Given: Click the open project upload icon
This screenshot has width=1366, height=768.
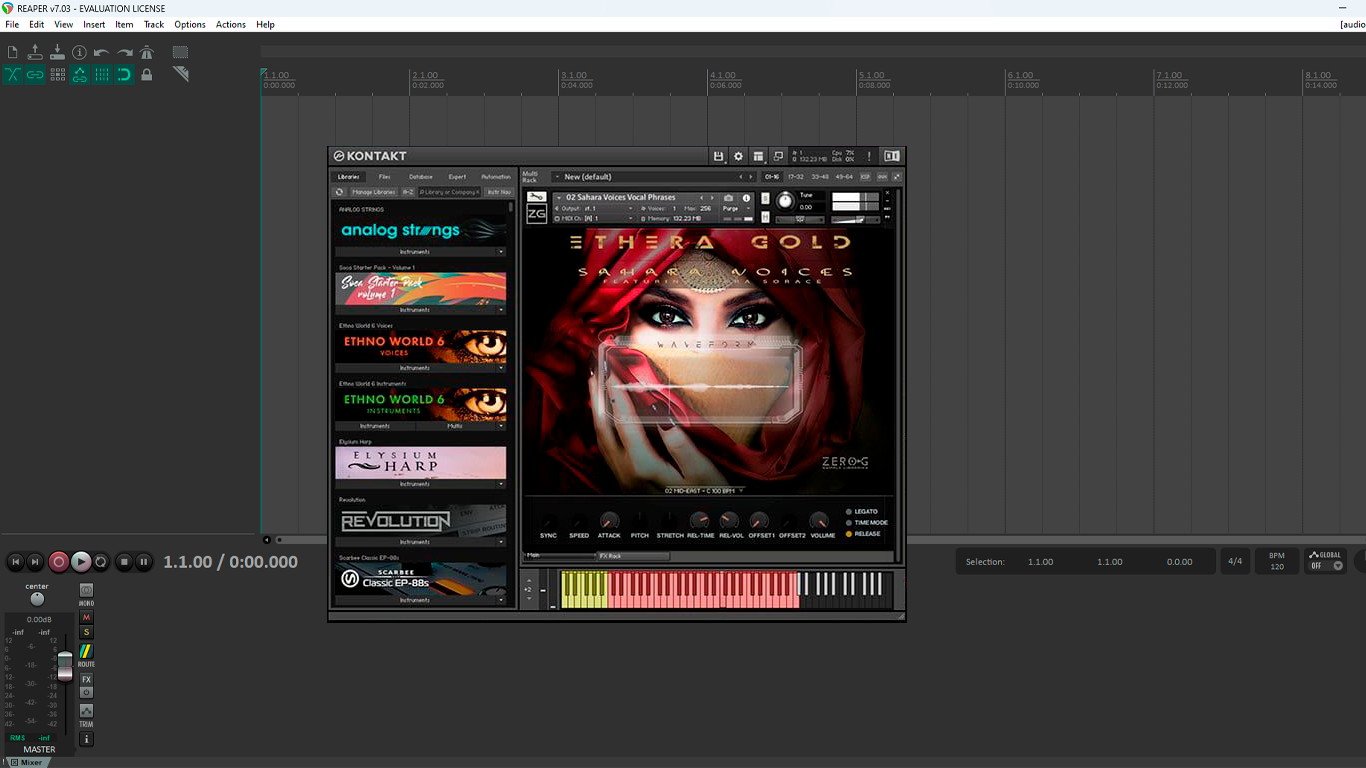Looking at the screenshot, I should (35, 52).
